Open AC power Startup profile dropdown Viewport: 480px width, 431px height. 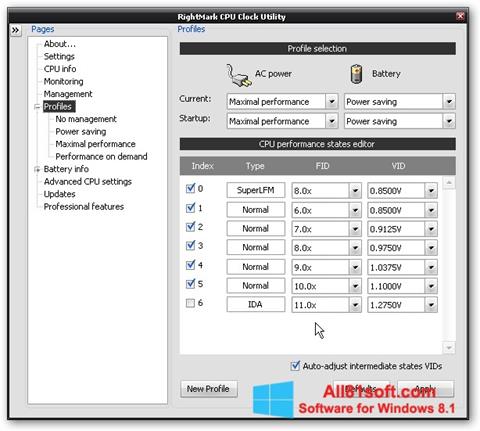[x=332, y=121]
